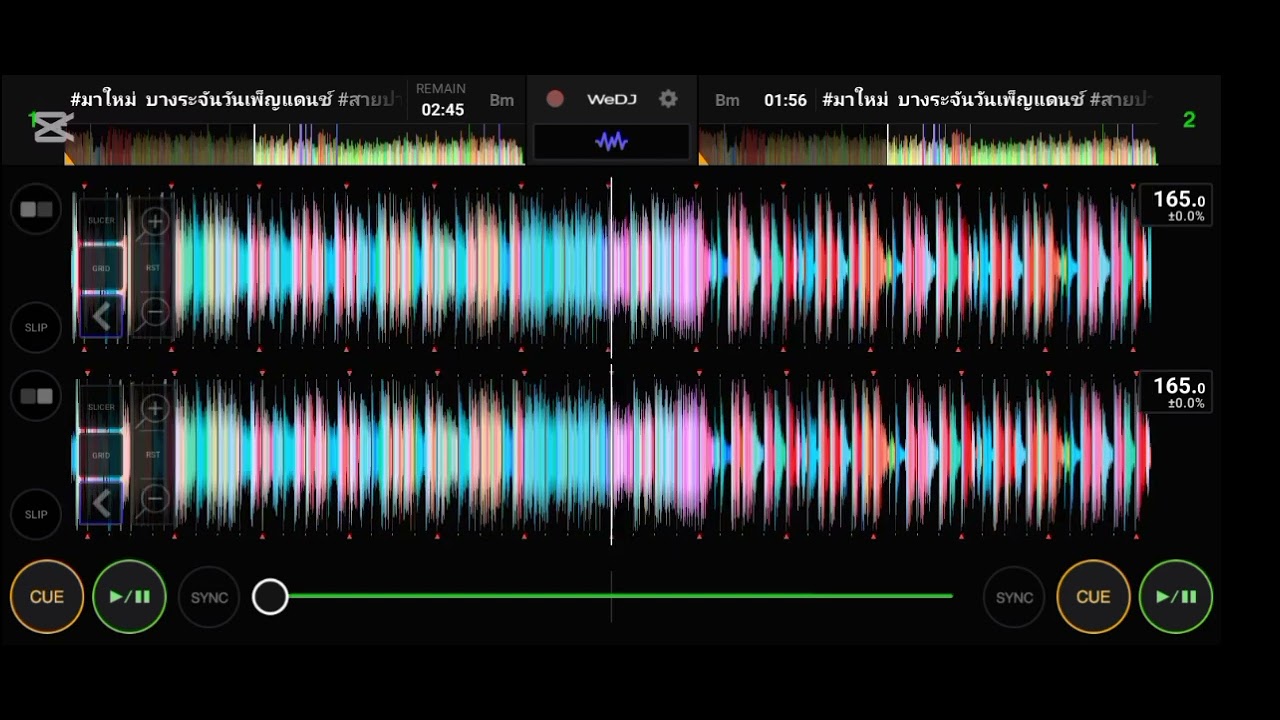Screen dimensions: 1280x720
Task: Tap right deck CUE button
Action: [1093, 597]
